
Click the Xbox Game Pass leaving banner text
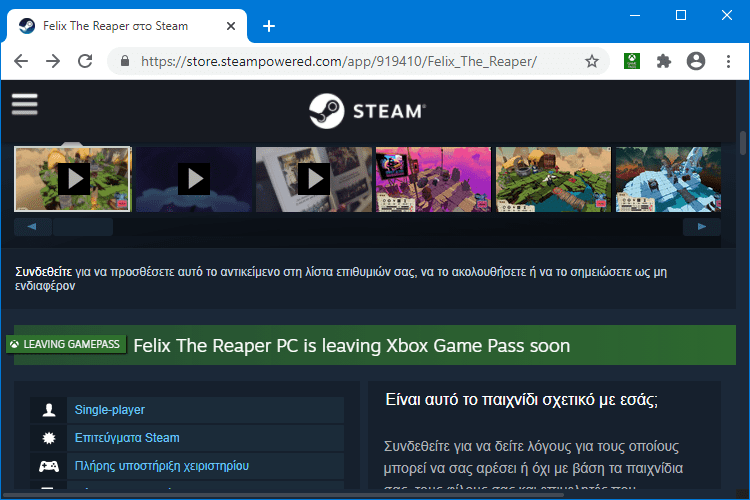click(352, 345)
